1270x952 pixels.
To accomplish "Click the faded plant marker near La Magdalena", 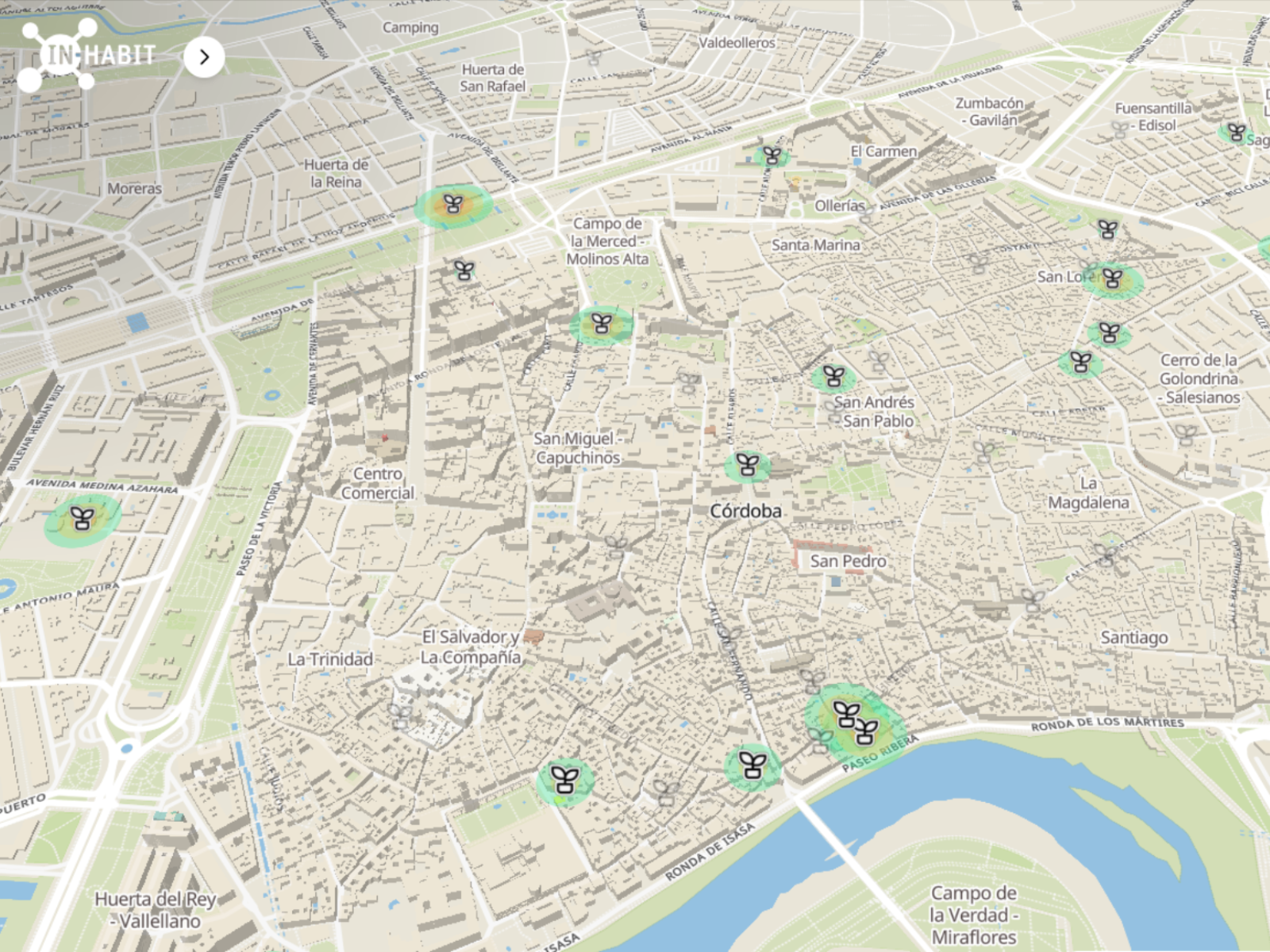I will (1105, 554).
